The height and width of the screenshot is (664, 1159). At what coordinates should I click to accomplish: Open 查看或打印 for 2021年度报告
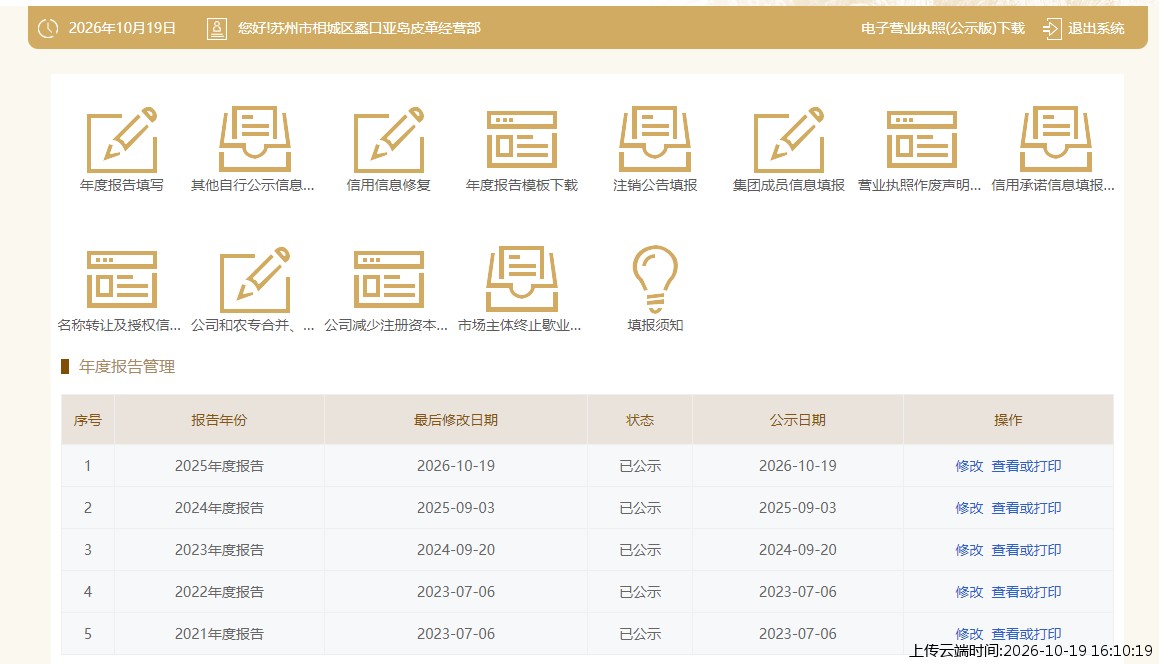[x=1026, y=634]
